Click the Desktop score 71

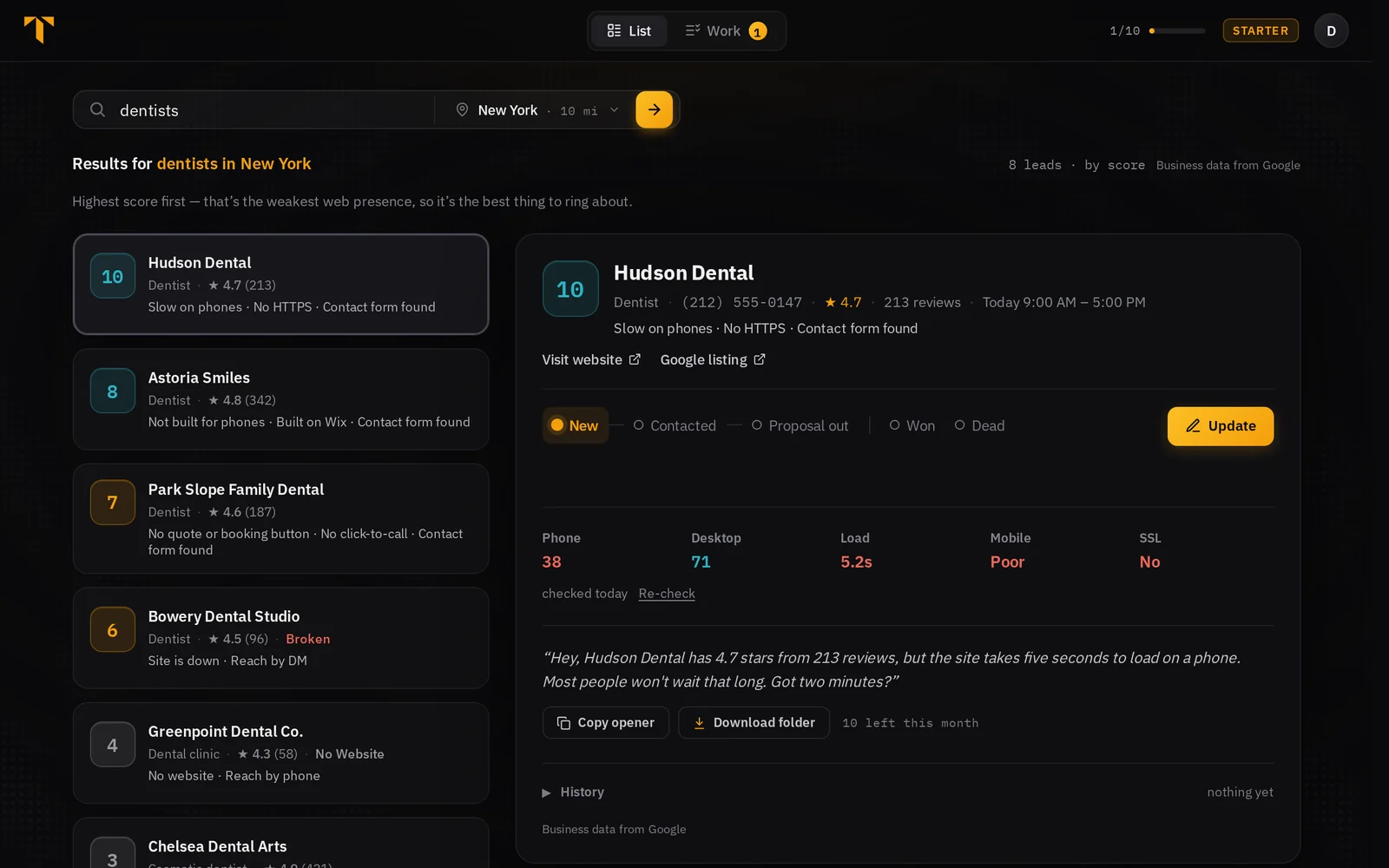(x=701, y=562)
